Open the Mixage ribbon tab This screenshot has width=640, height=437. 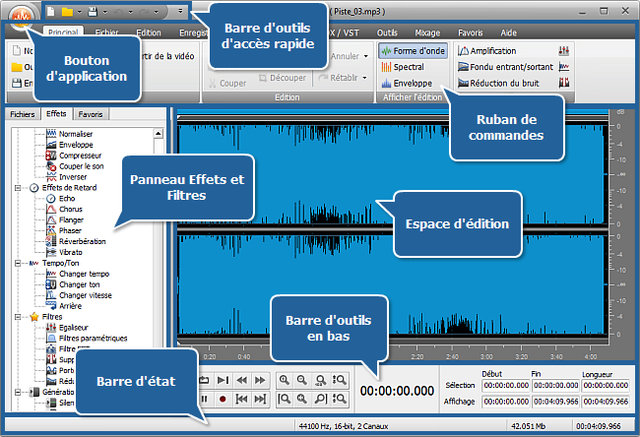point(427,32)
